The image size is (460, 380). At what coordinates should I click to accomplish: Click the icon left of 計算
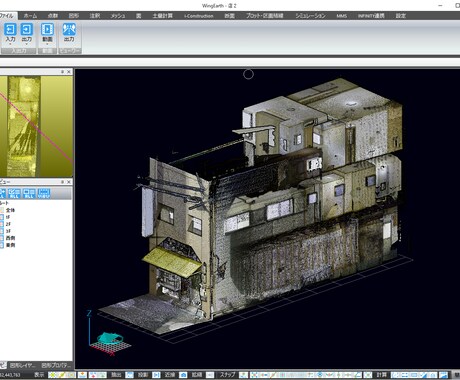pos(368,375)
